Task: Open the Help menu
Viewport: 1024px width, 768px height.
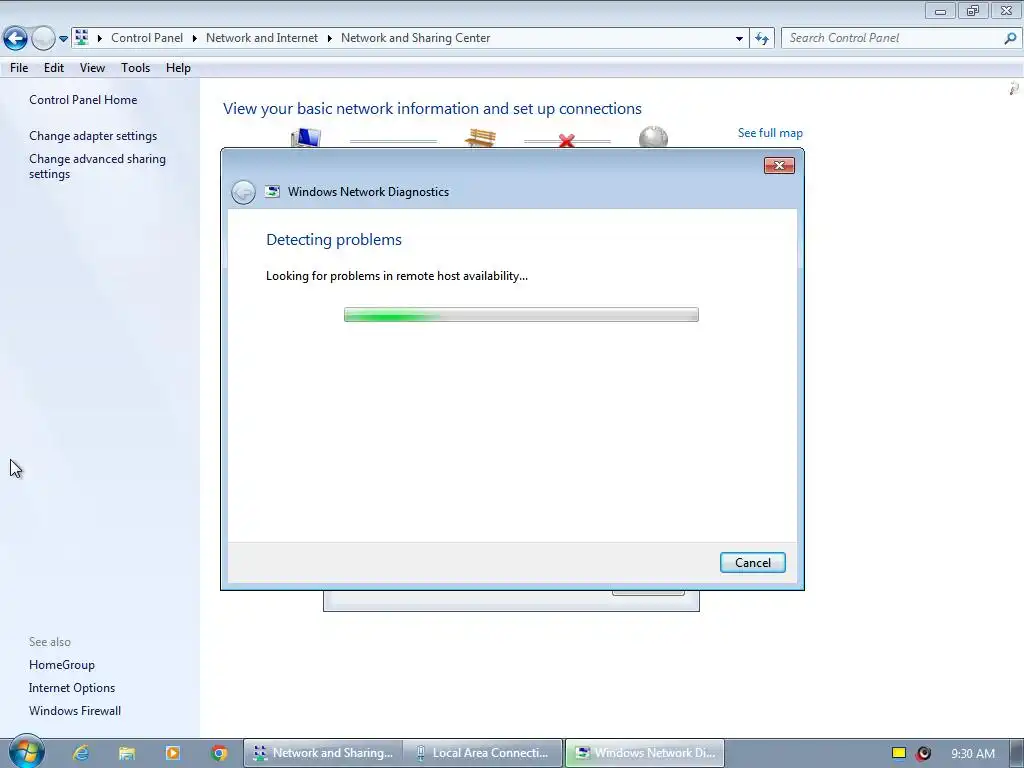Action: click(178, 68)
